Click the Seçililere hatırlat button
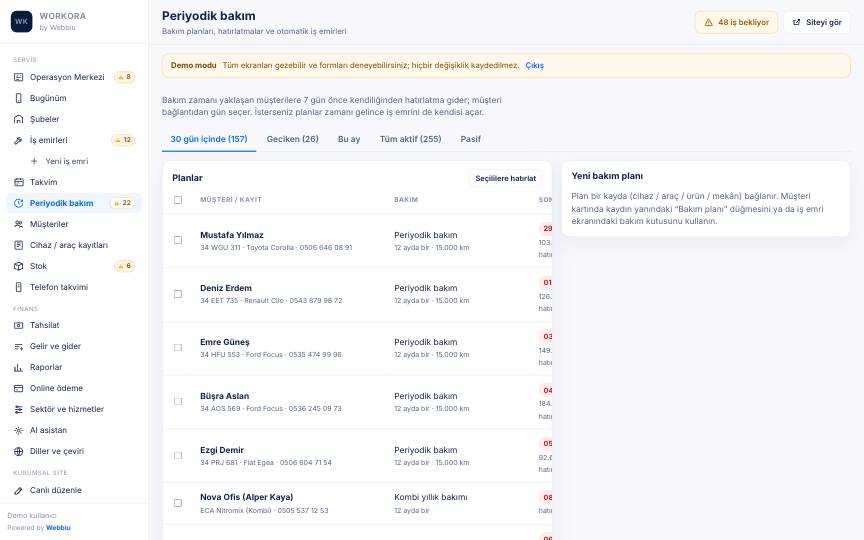Viewport: 864px width, 540px height. click(505, 178)
